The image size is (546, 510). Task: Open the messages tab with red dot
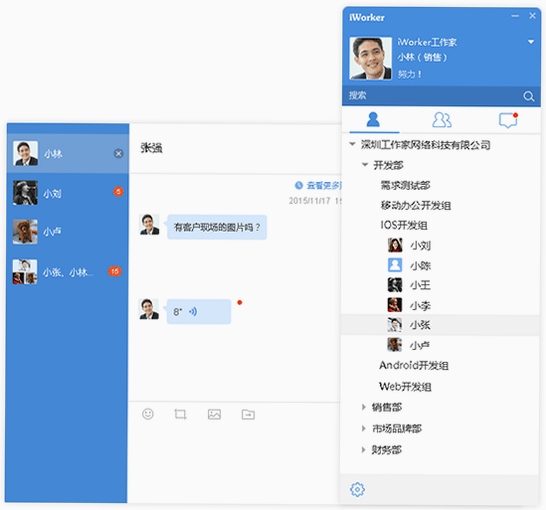tap(508, 120)
